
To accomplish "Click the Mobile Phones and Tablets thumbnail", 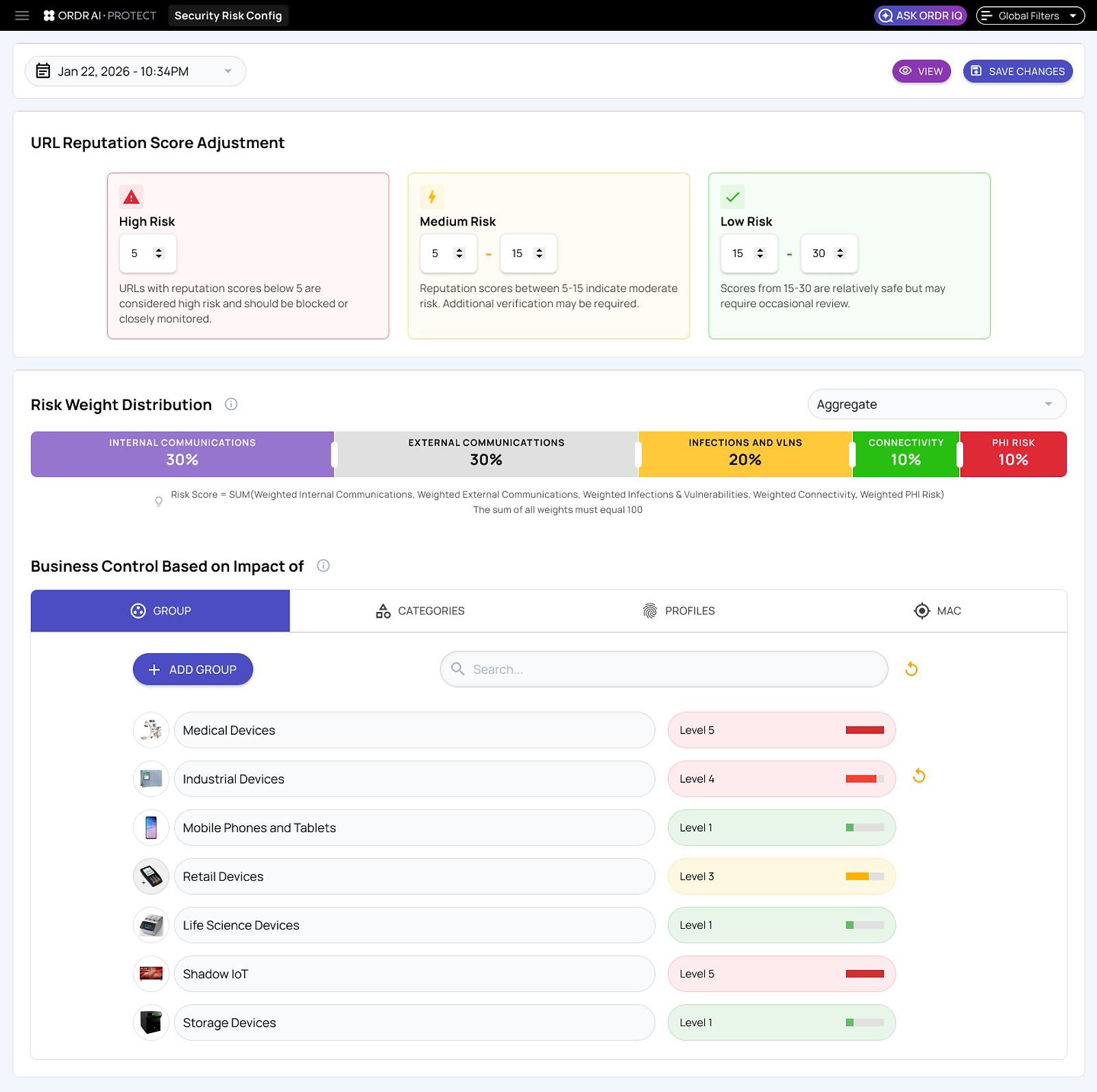I will click(x=151, y=827).
